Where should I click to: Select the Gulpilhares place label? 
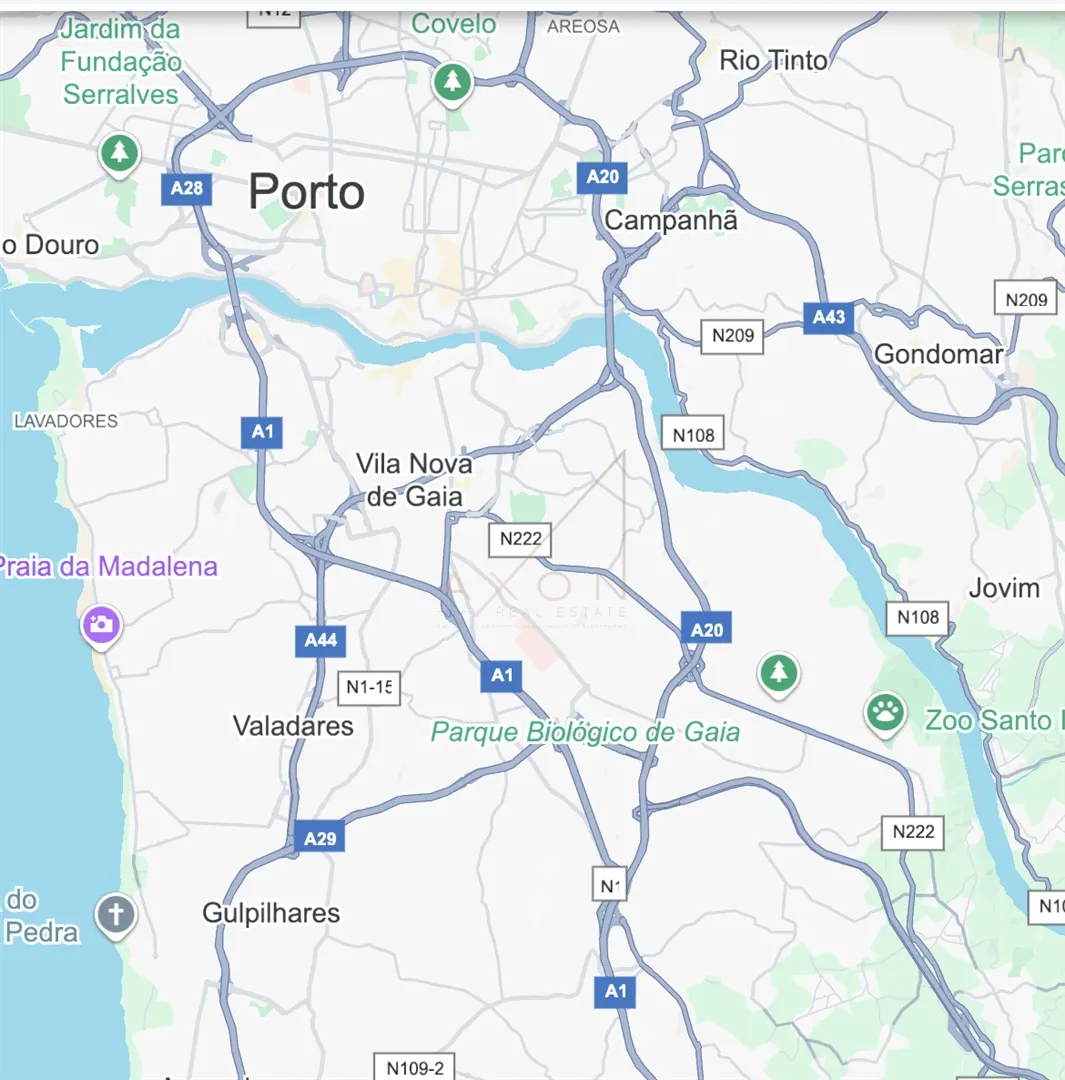click(x=271, y=913)
